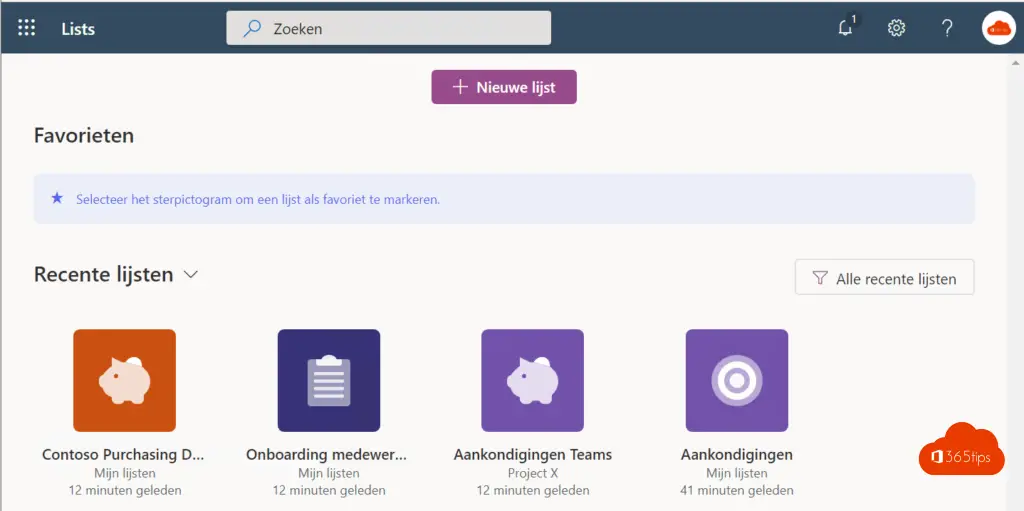The image size is (1024, 511).
Task: Open the orange Contoso Purchasing piggy bank tile
Action: point(124,380)
